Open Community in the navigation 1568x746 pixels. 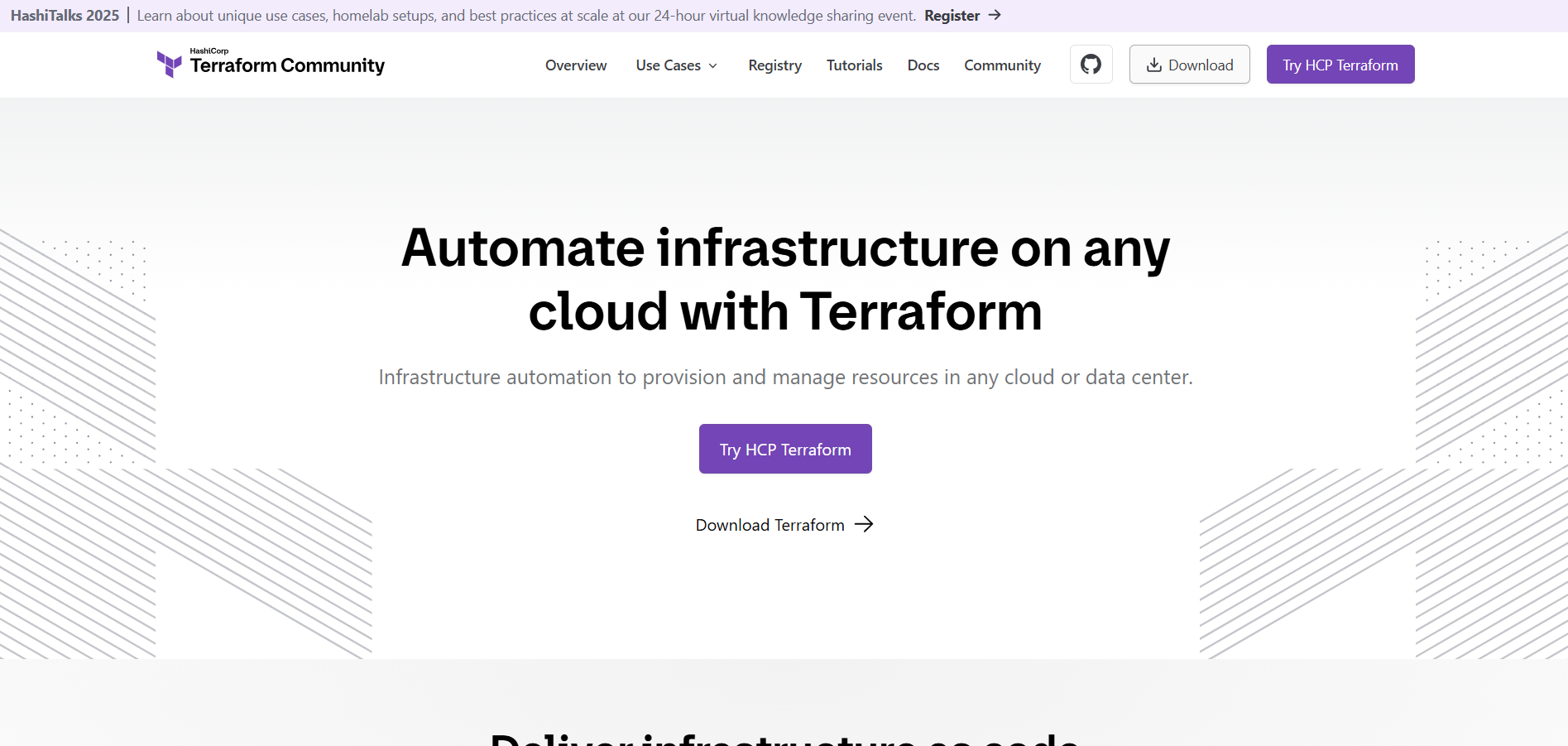(x=1002, y=65)
